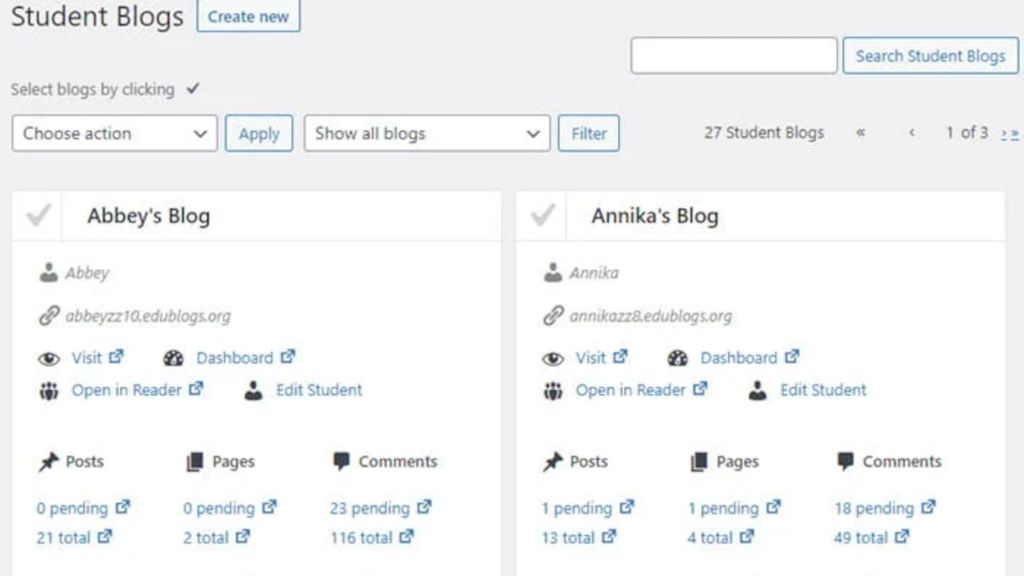This screenshot has height=576, width=1024.
Task: Click the Create new button
Action: coord(248,16)
